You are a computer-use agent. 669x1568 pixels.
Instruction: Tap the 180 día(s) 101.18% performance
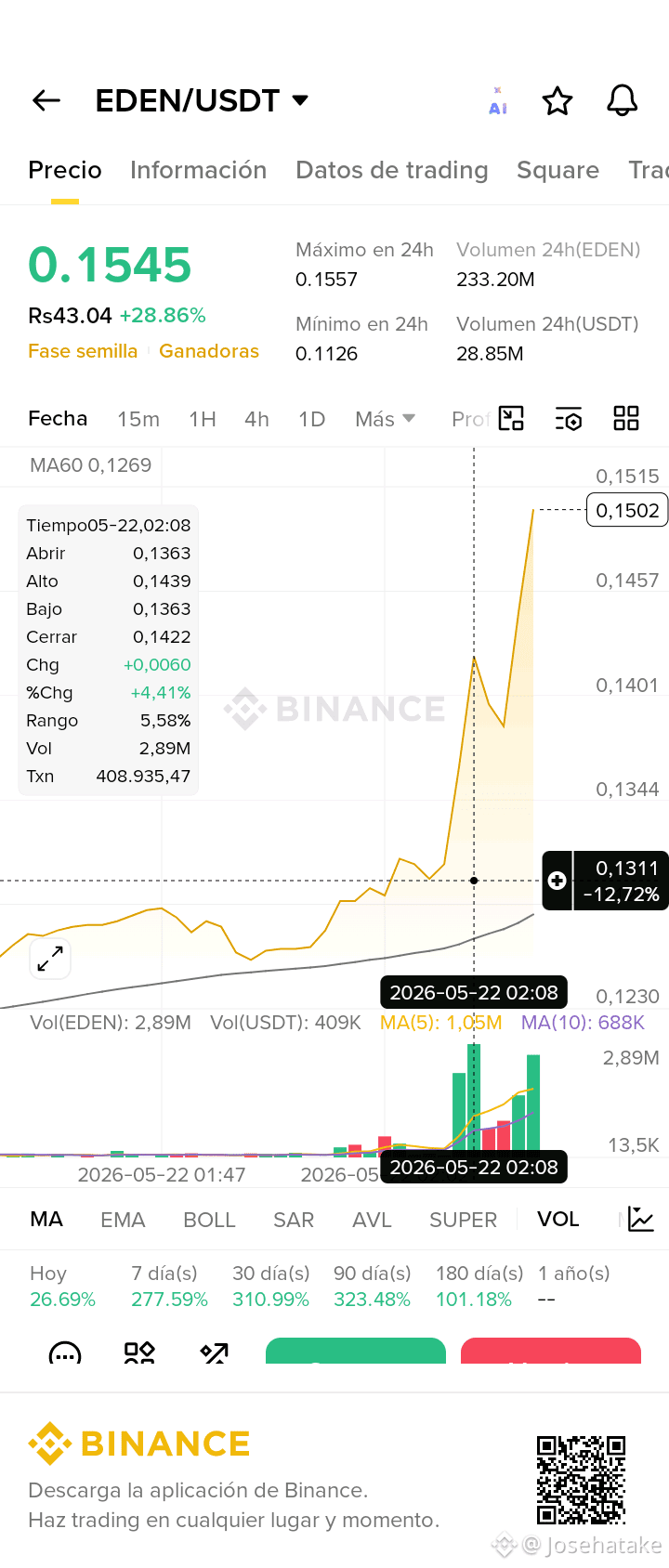(x=479, y=1286)
